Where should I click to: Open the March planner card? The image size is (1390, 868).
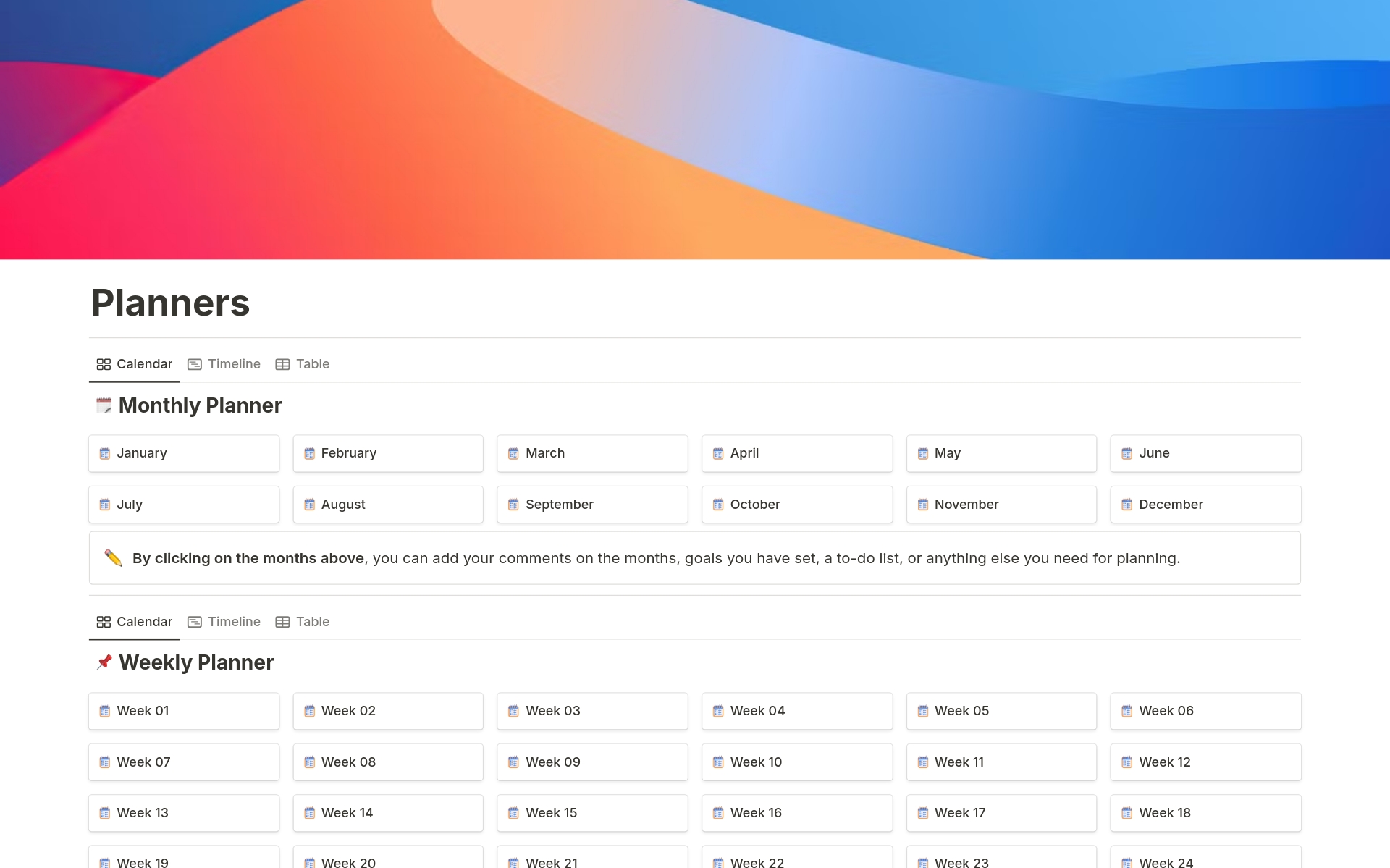tap(592, 453)
